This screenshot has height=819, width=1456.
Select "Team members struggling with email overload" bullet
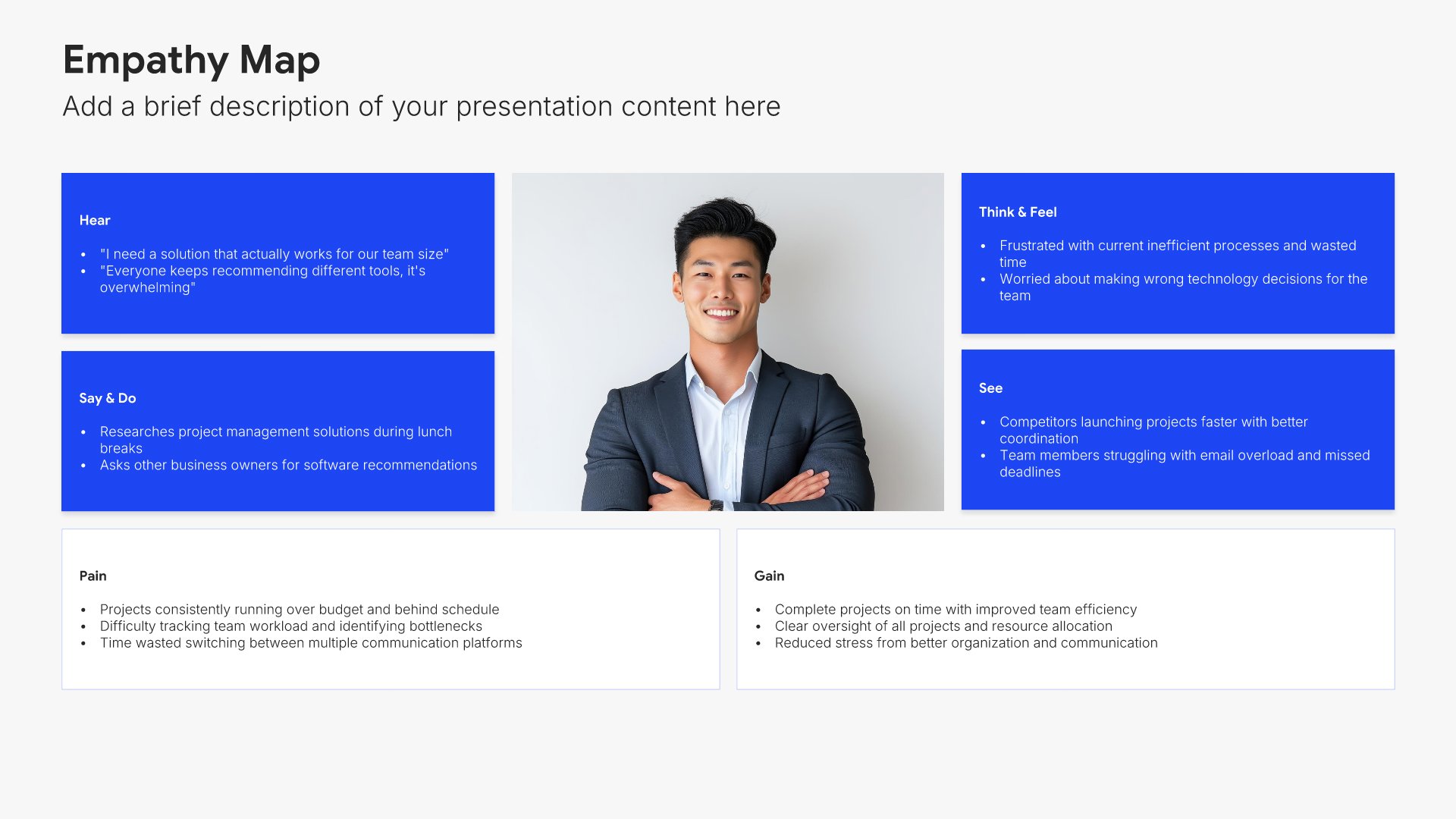[1185, 463]
